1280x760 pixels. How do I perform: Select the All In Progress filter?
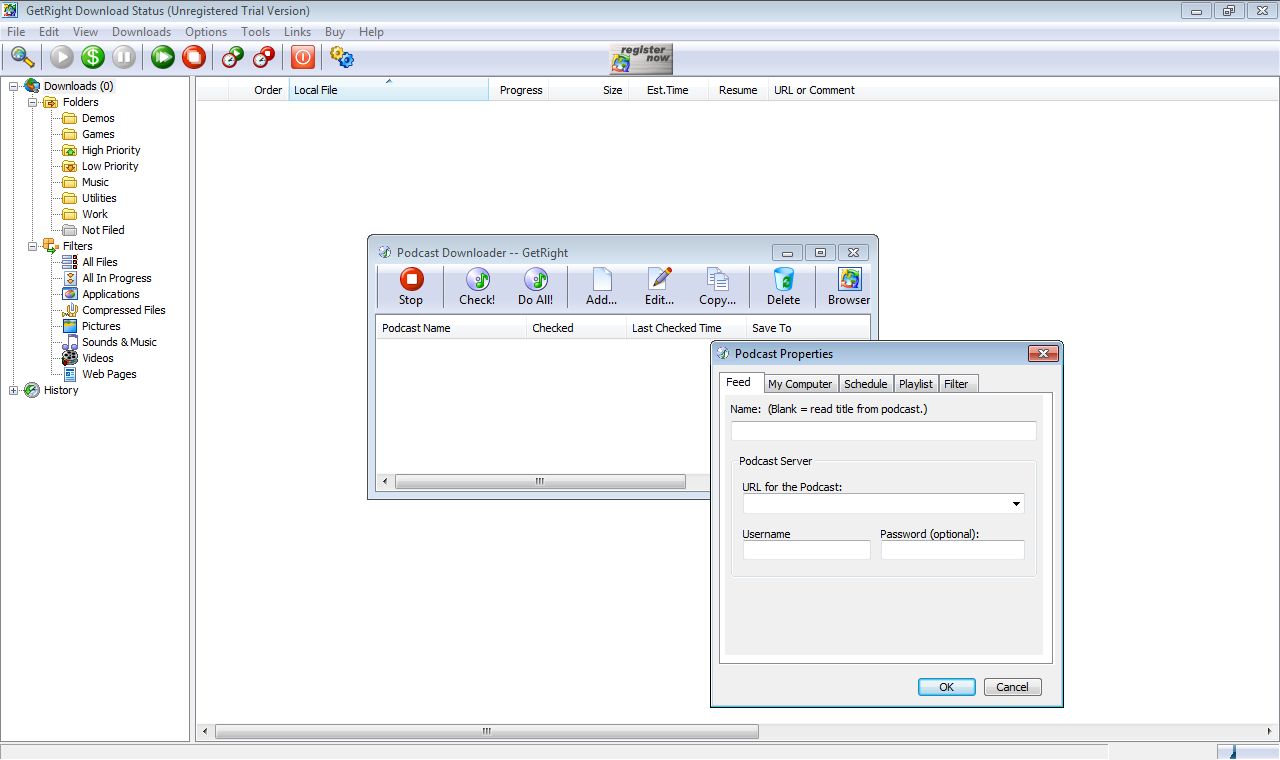pyautogui.click(x=117, y=278)
